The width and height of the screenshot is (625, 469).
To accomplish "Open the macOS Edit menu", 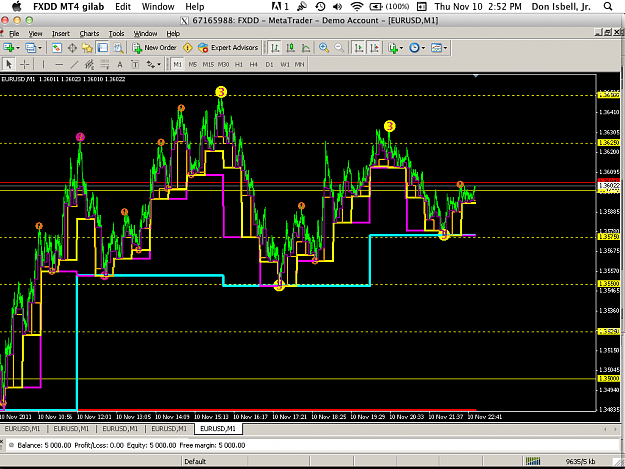I will click(x=123, y=6).
